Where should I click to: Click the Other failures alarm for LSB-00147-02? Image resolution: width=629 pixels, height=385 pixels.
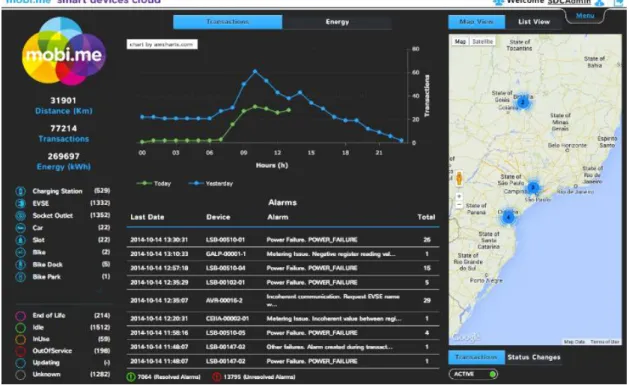tap(329, 347)
